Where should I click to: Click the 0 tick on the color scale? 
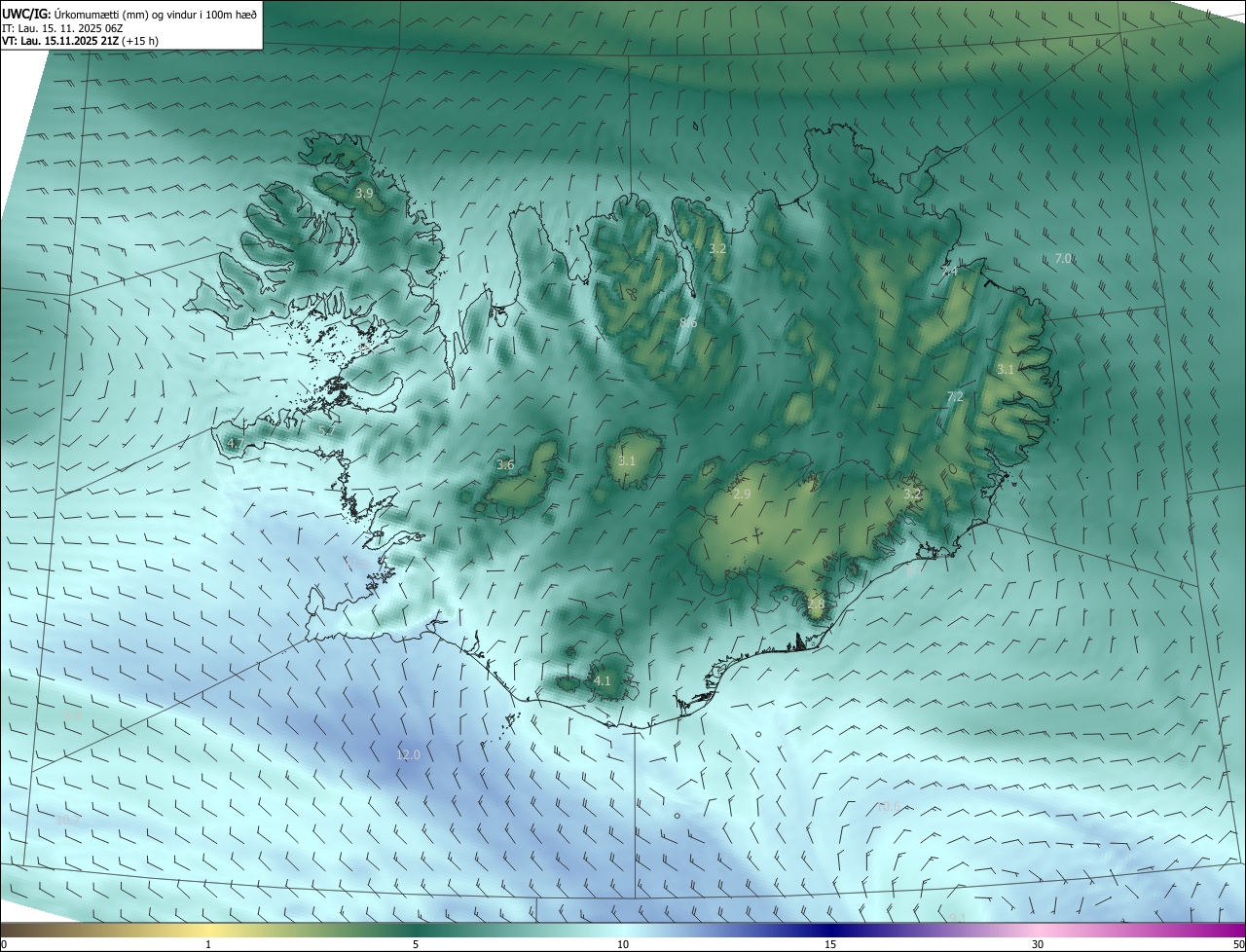[4, 944]
